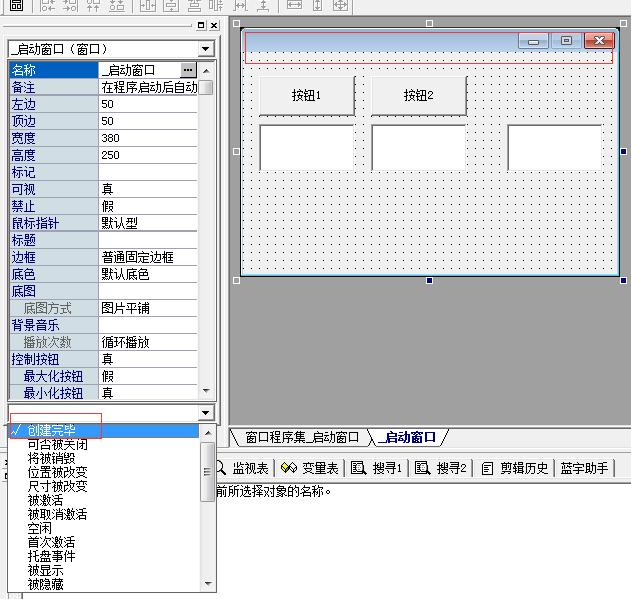Choose the 被激活 event
Viewport: 631px width, 599px height.
coord(104,500)
